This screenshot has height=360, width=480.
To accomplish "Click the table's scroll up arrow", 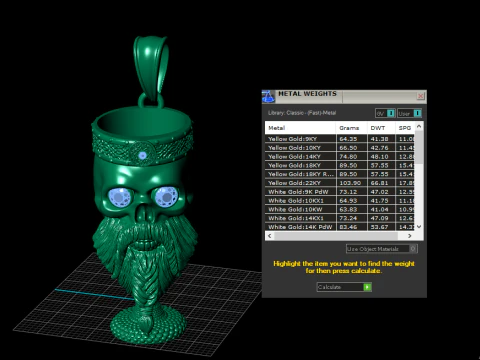I will click(x=419, y=126).
